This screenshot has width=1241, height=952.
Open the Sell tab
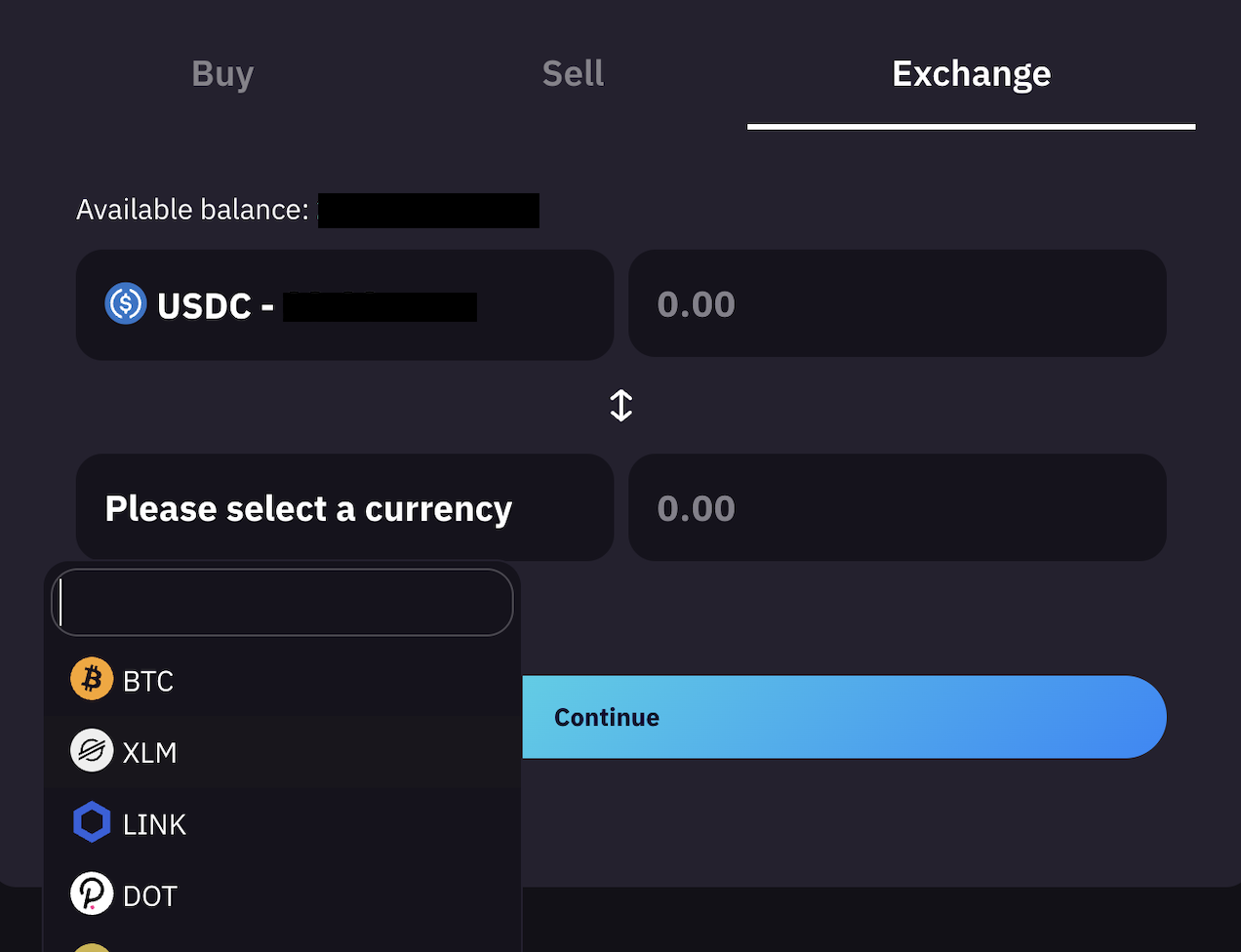click(x=573, y=74)
